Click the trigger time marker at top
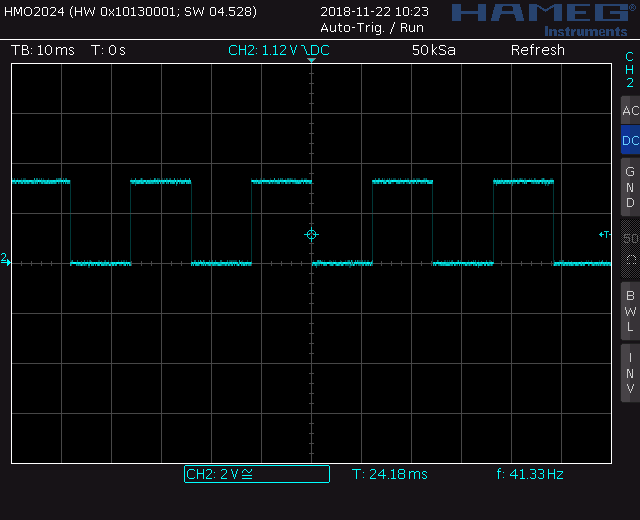 point(311,60)
